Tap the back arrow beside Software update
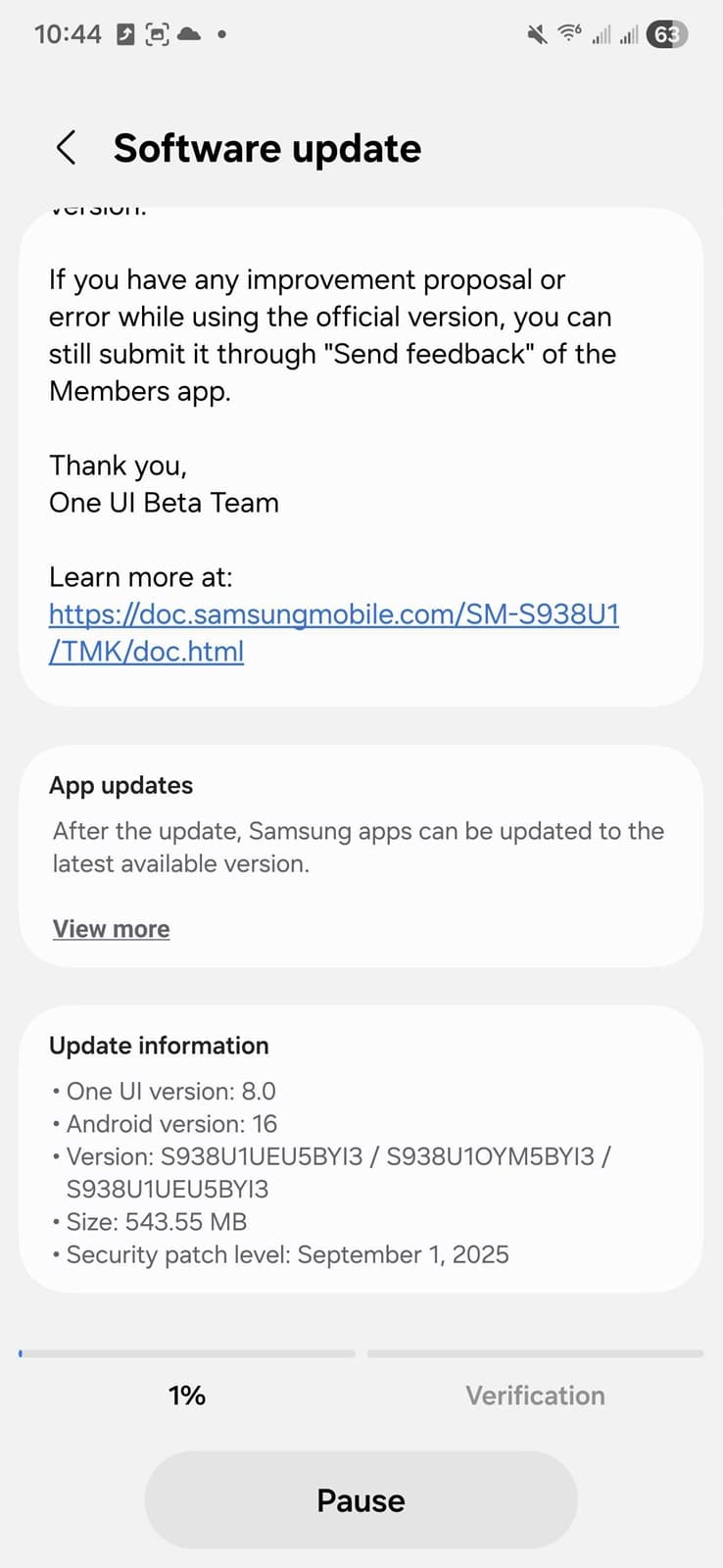 66,149
